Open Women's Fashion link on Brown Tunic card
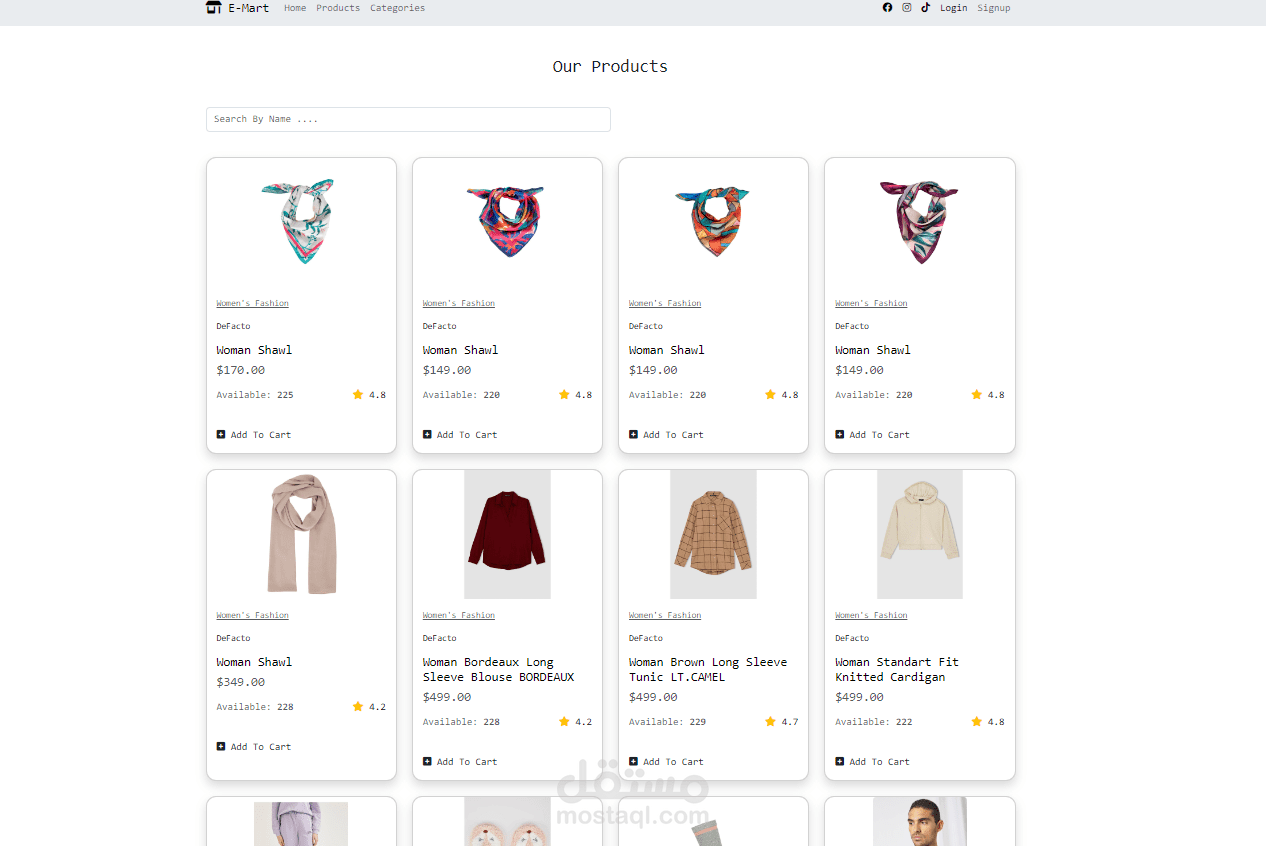This screenshot has height=846, width=1266. [665, 615]
